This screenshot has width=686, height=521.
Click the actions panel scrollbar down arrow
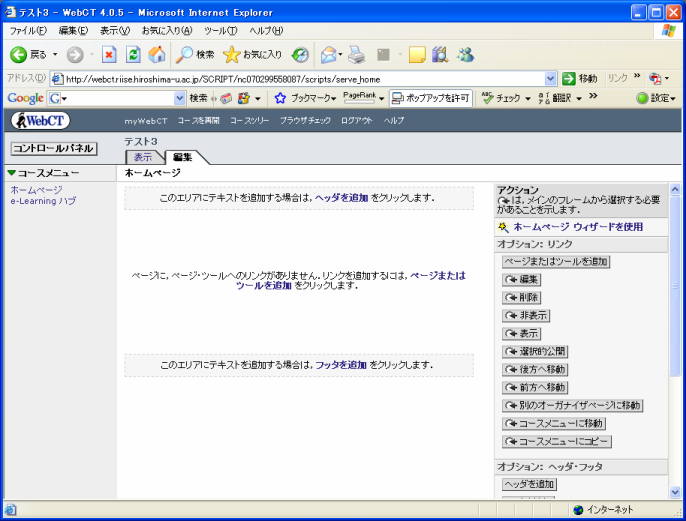coord(675,492)
